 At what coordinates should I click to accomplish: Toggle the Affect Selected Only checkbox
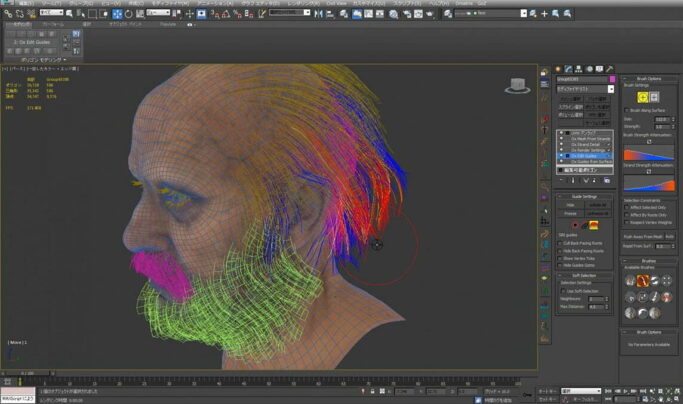point(628,207)
